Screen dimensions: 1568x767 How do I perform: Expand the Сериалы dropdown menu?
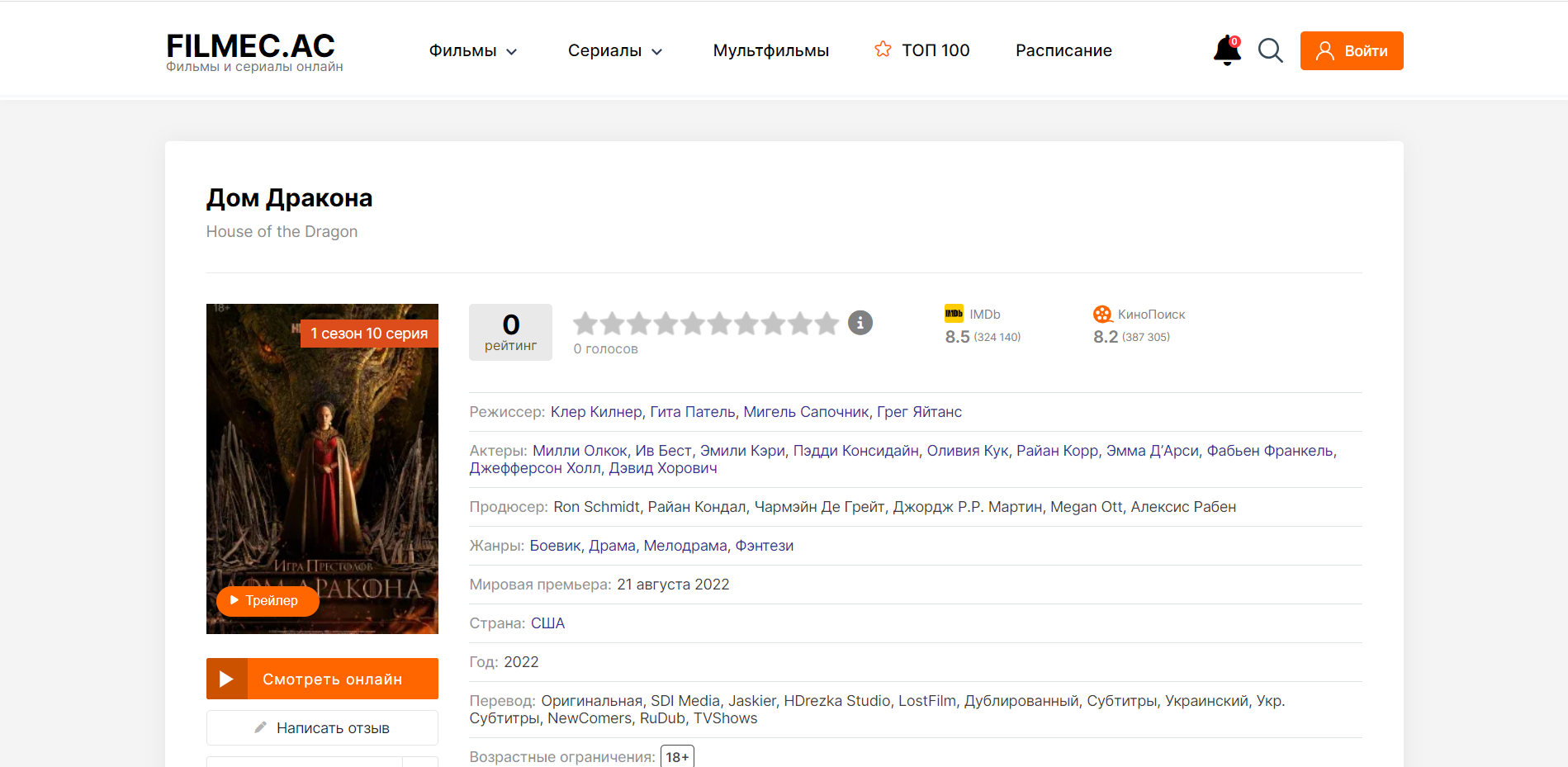(615, 50)
